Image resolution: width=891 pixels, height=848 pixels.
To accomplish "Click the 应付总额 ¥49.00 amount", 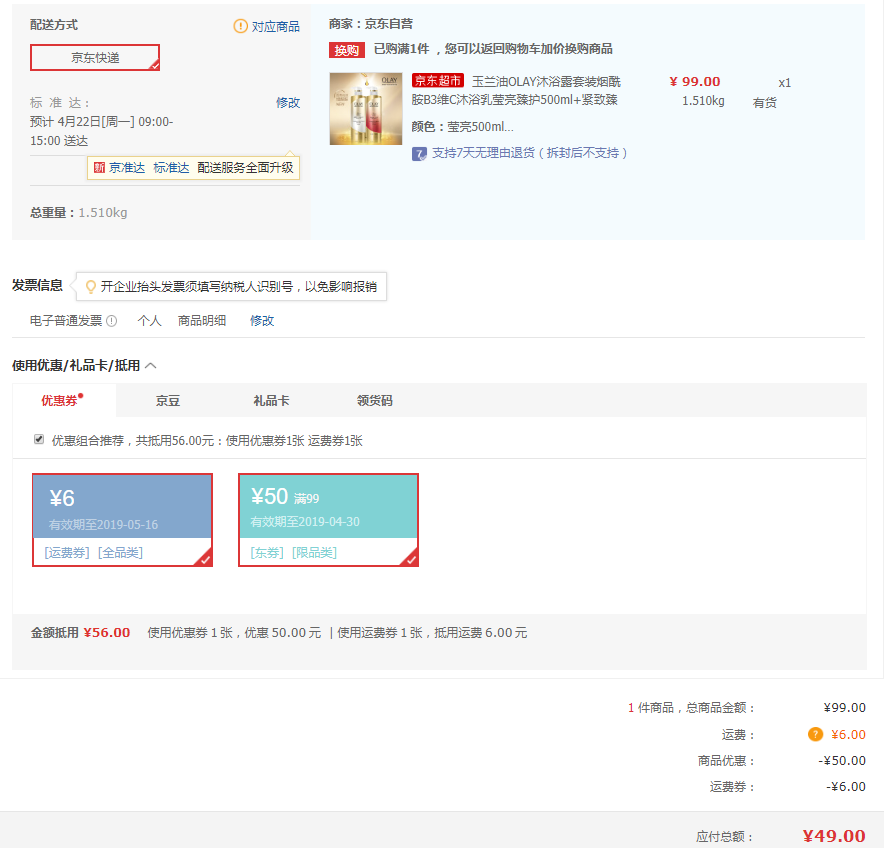I will (x=834, y=836).
